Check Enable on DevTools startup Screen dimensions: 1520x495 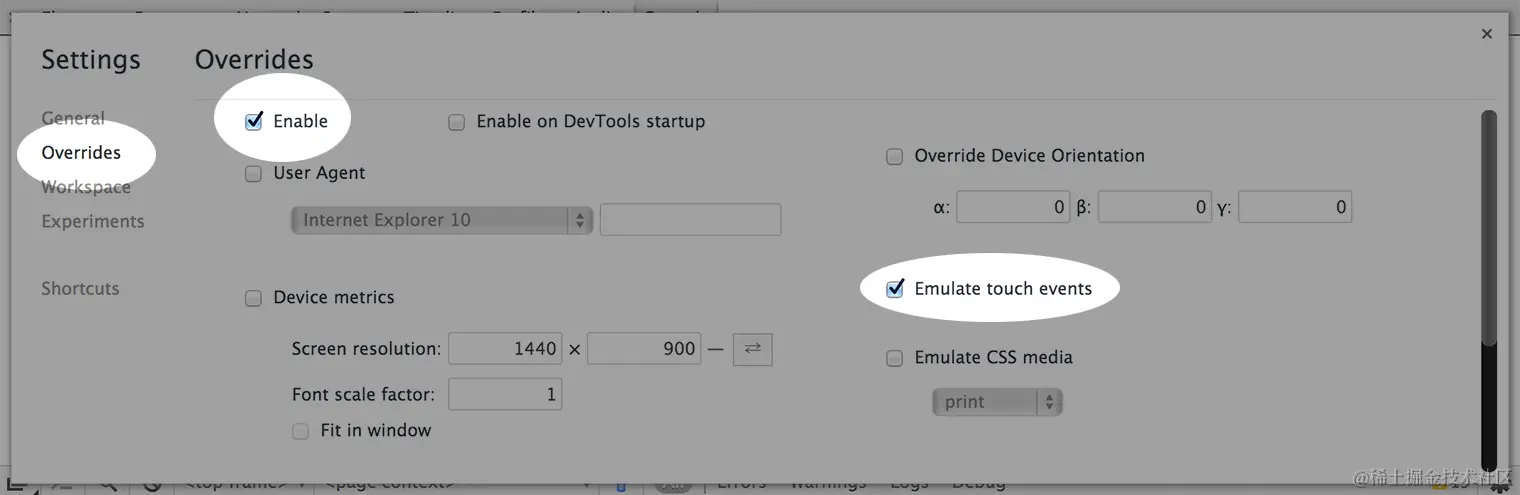457,122
